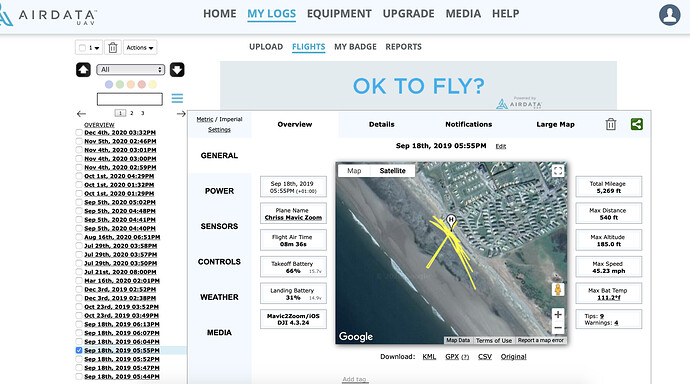Screen dimensions: 690x384
Task: Click the Add tag field below downloads
Action: pos(354,379)
